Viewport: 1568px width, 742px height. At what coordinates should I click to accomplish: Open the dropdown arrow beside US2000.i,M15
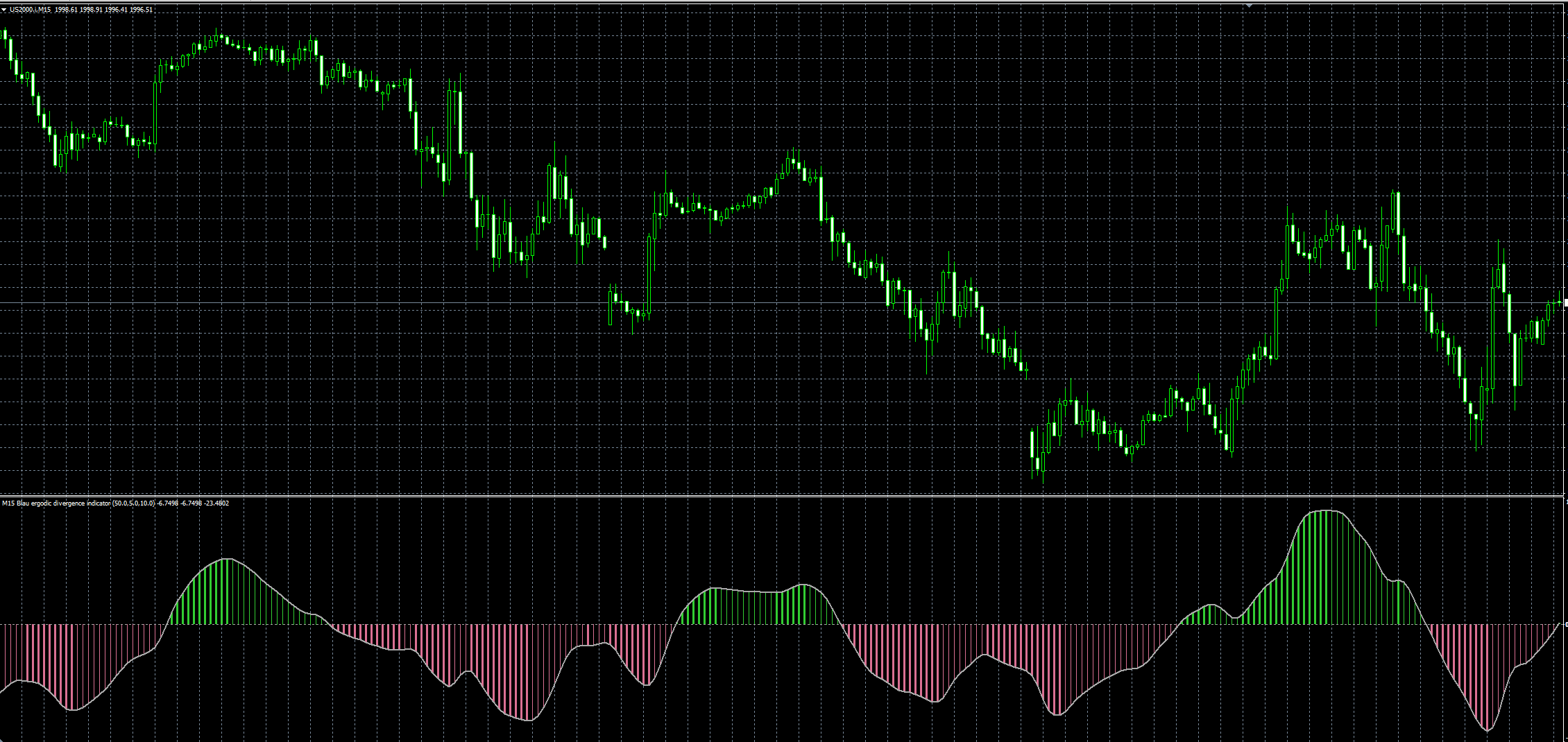coord(3,10)
